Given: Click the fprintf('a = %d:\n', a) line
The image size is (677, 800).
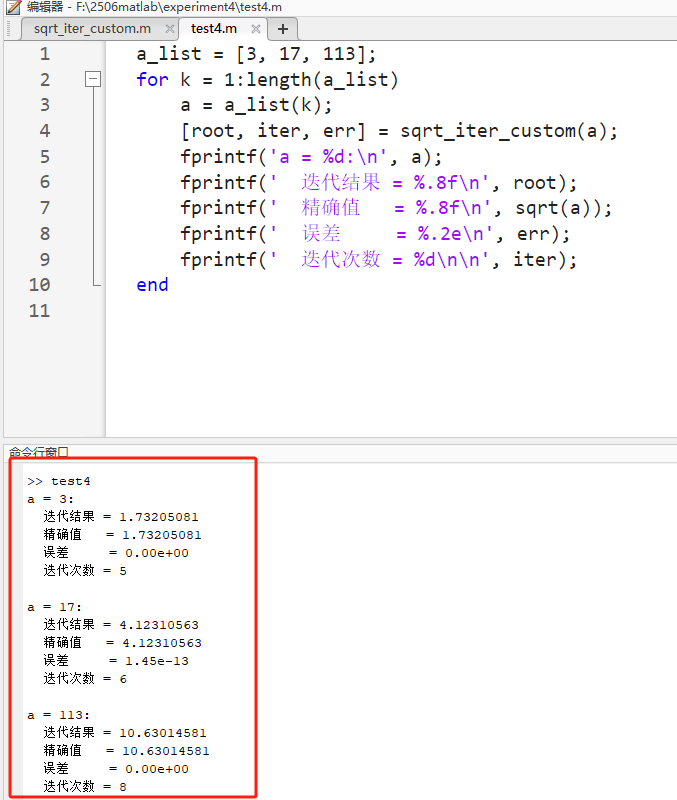Looking at the screenshot, I should click(311, 157).
